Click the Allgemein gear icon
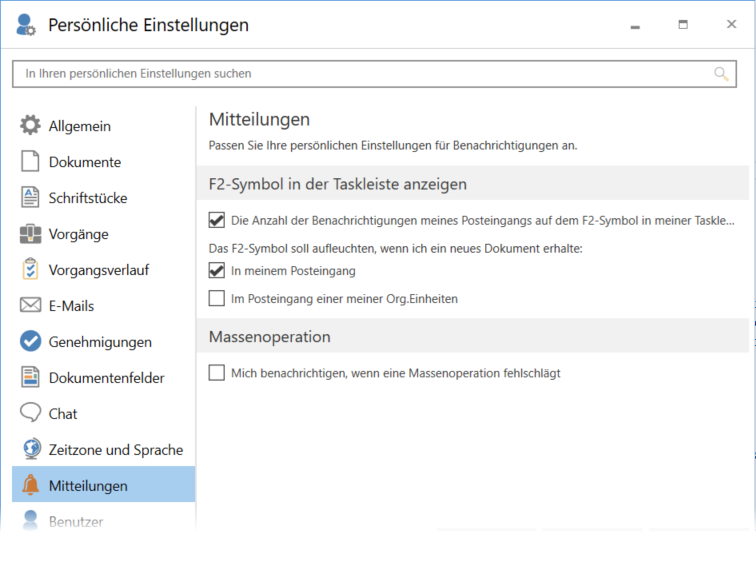The image size is (756, 570). pos(30,125)
